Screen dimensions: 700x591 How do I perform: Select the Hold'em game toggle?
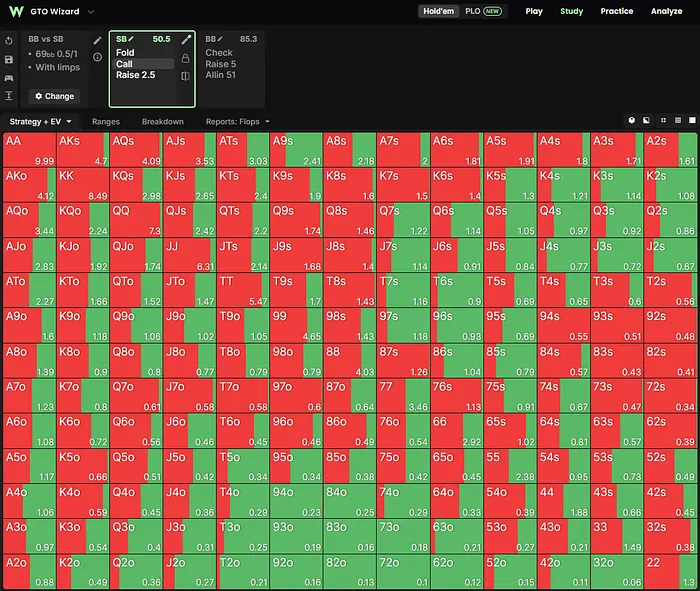point(438,11)
